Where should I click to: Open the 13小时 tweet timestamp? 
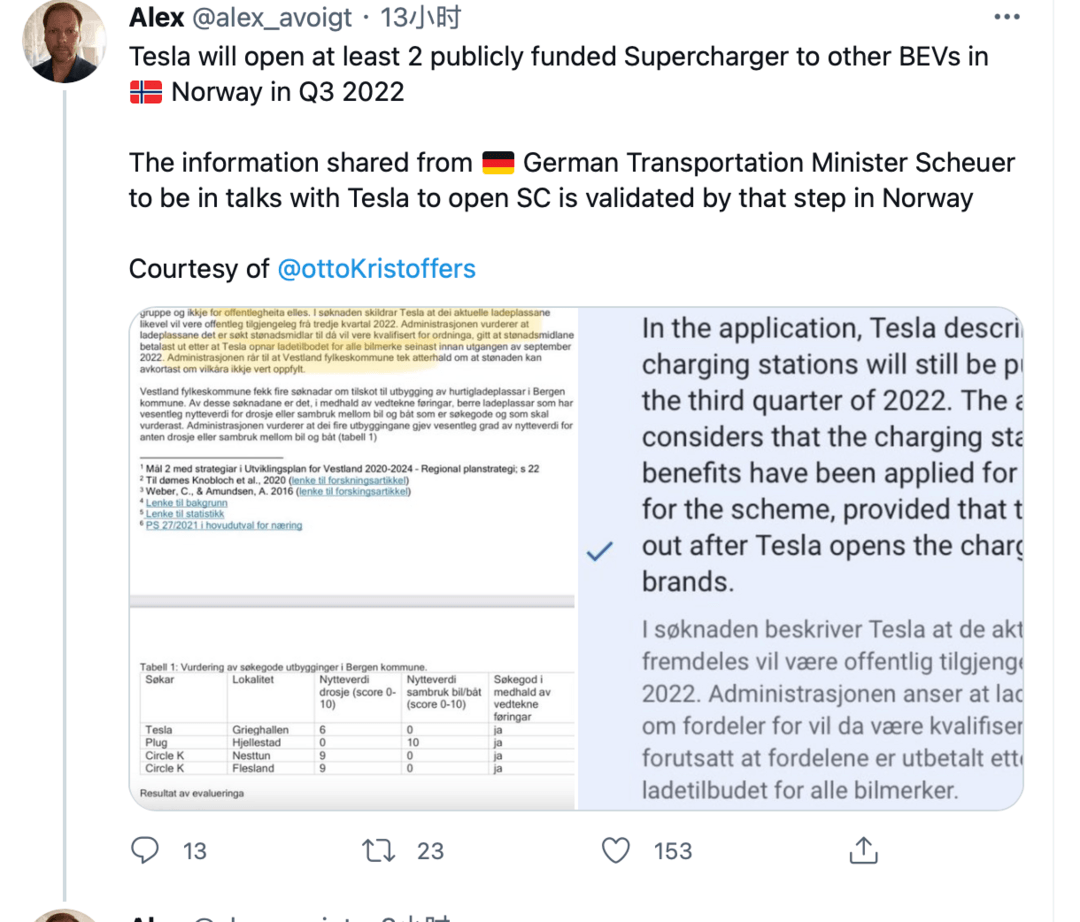[x=421, y=17]
